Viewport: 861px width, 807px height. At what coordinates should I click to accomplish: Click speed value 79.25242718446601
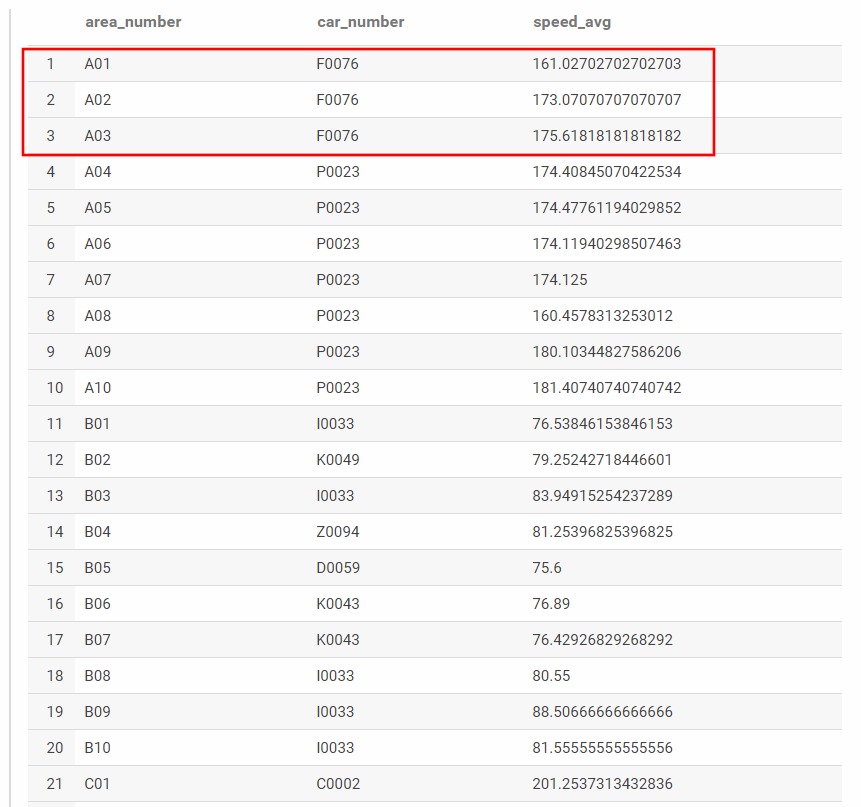[602, 459]
